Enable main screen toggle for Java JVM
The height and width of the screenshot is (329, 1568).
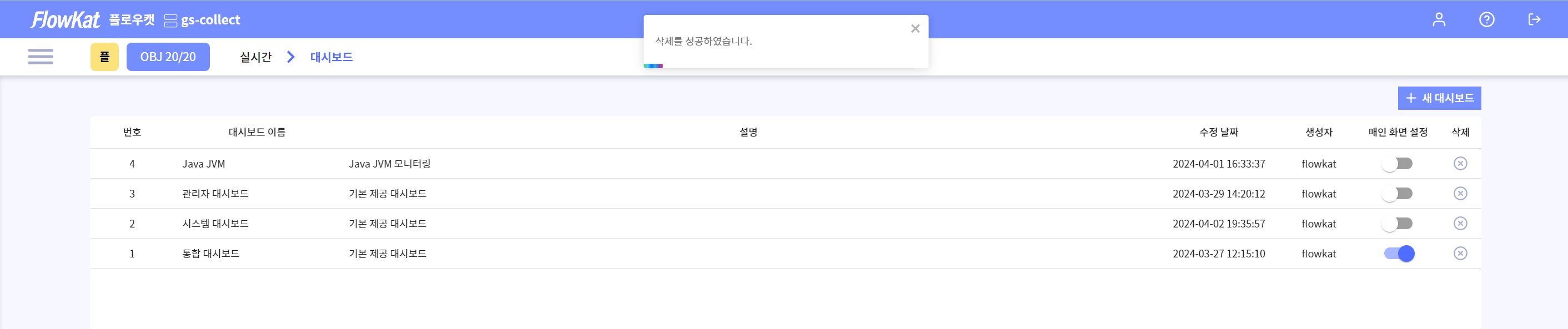1397,164
